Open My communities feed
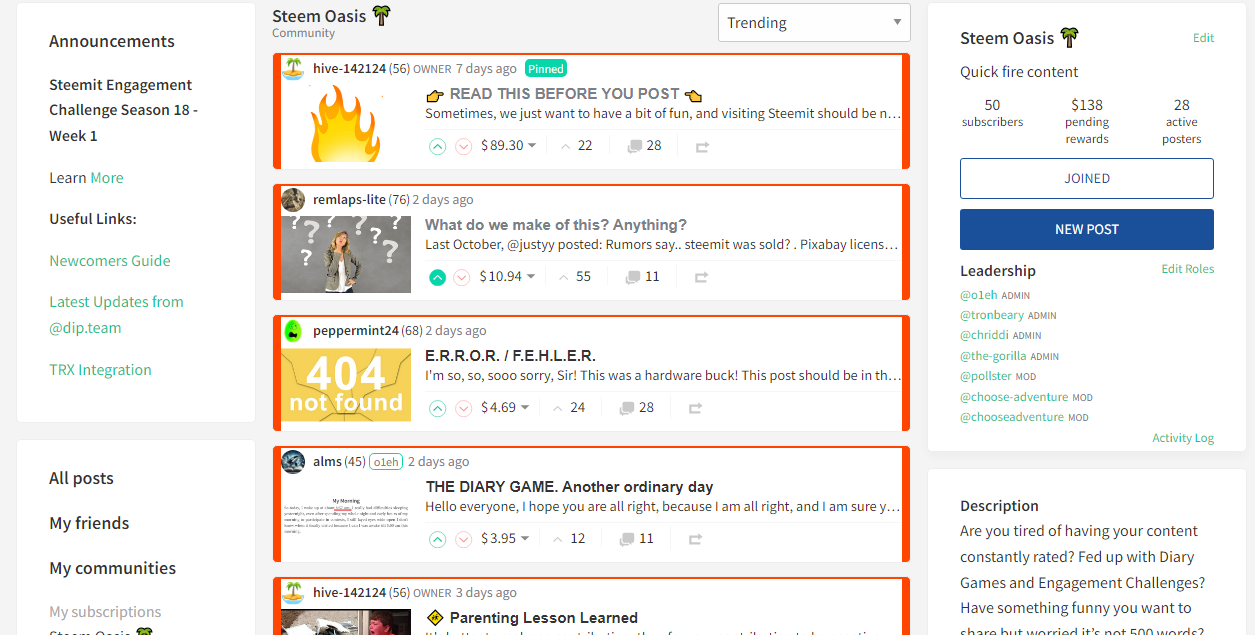The height and width of the screenshot is (635, 1255). point(112,568)
